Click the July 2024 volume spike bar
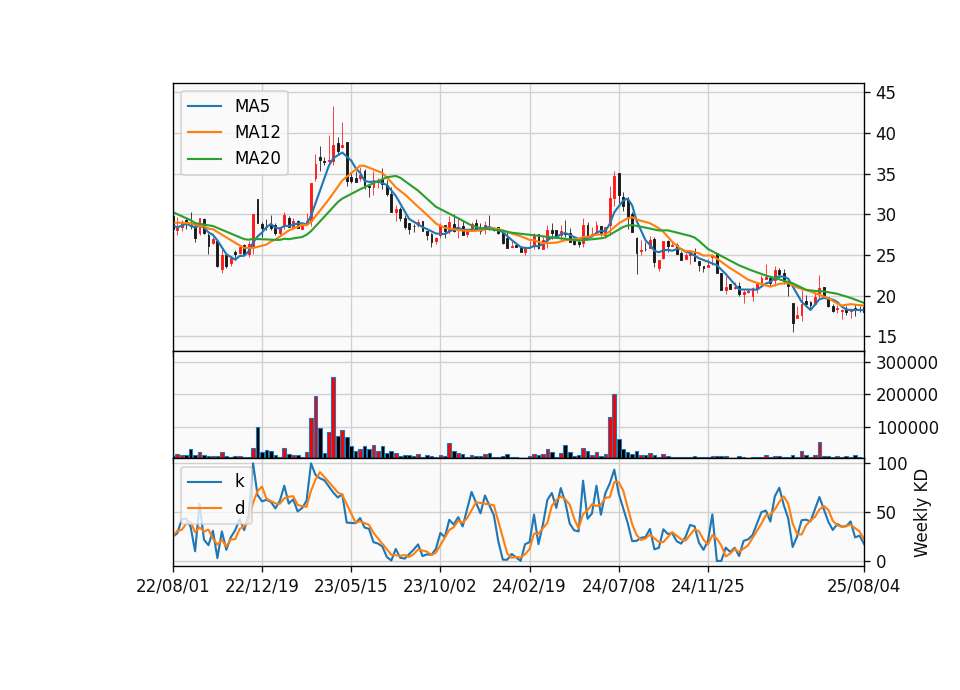 (615, 426)
